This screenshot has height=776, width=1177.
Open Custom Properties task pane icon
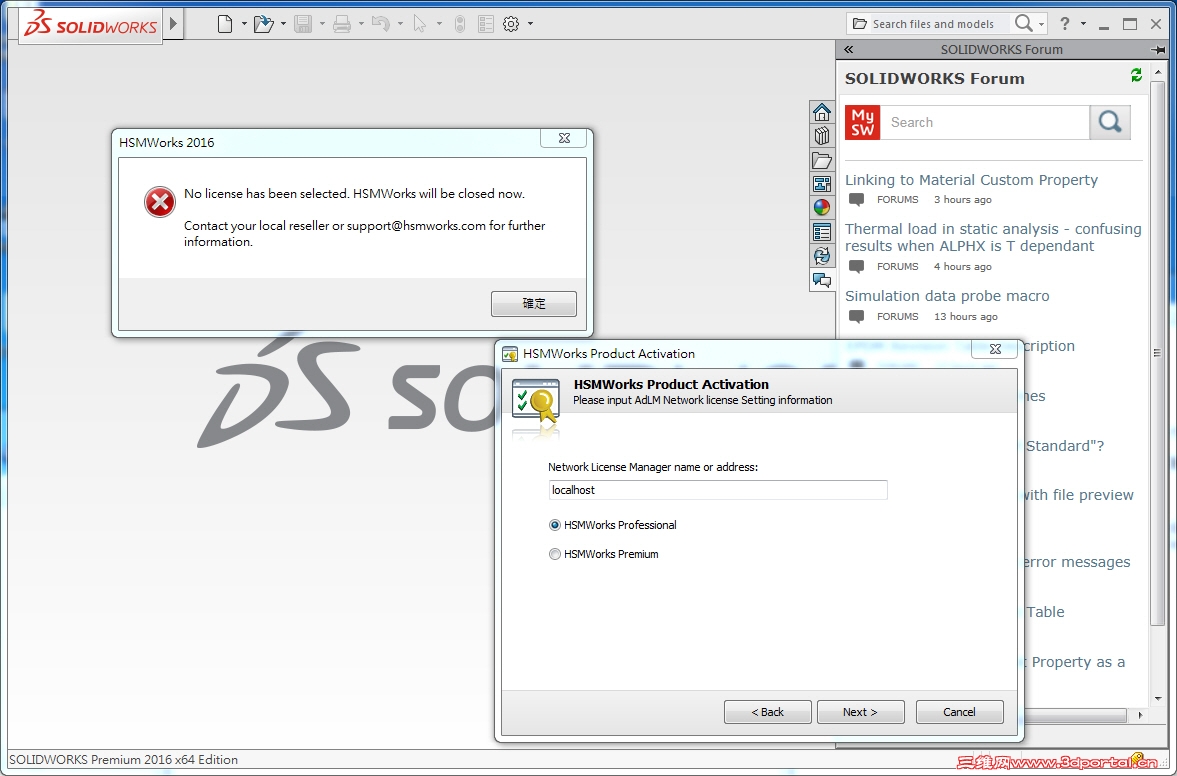click(822, 232)
